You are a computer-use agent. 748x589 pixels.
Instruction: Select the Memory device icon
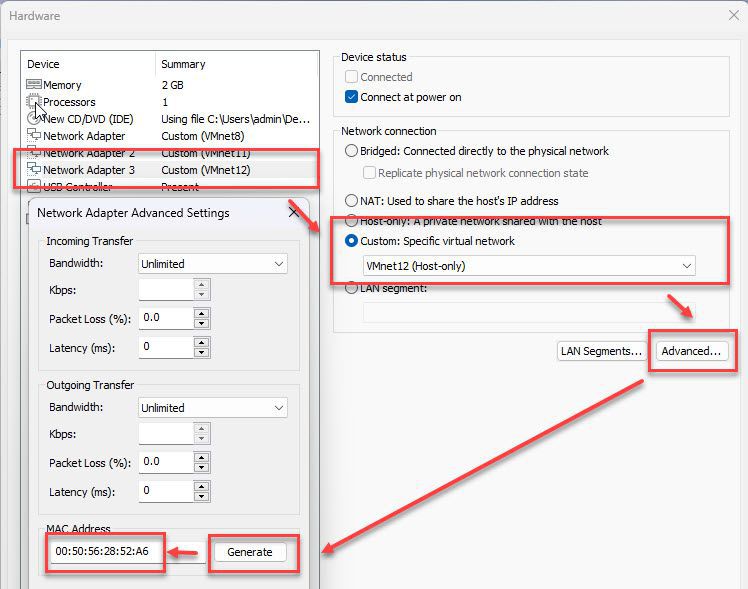pos(34,84)
